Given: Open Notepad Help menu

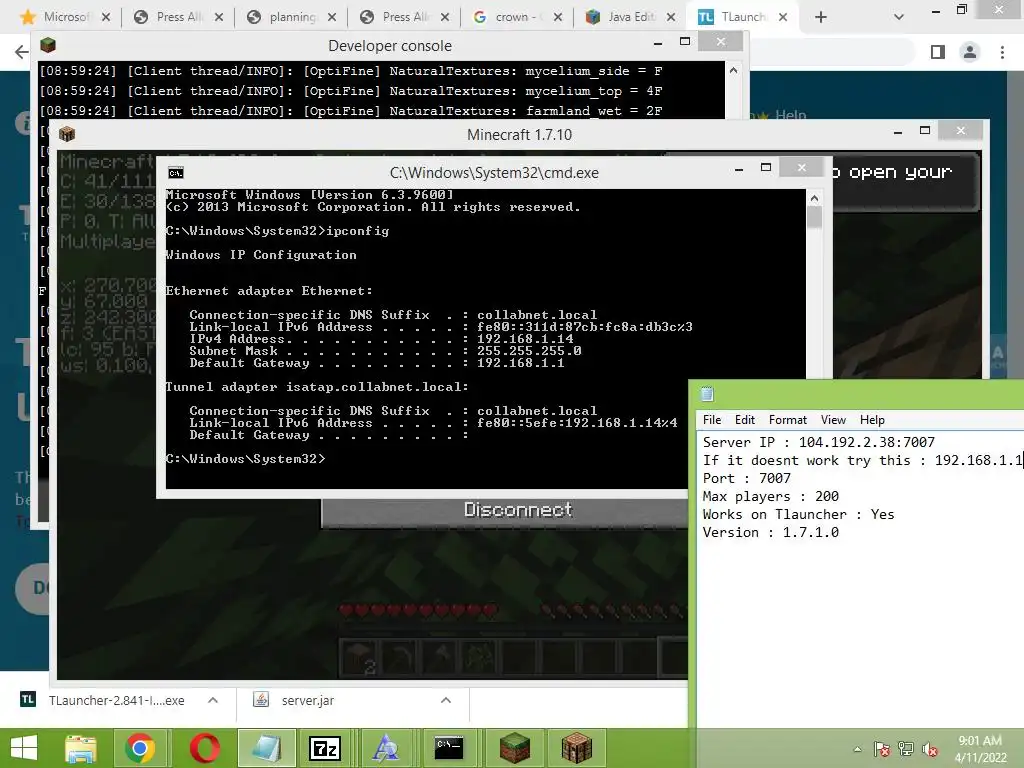Looking at the screenshot, I should click(x=872, y=420).
